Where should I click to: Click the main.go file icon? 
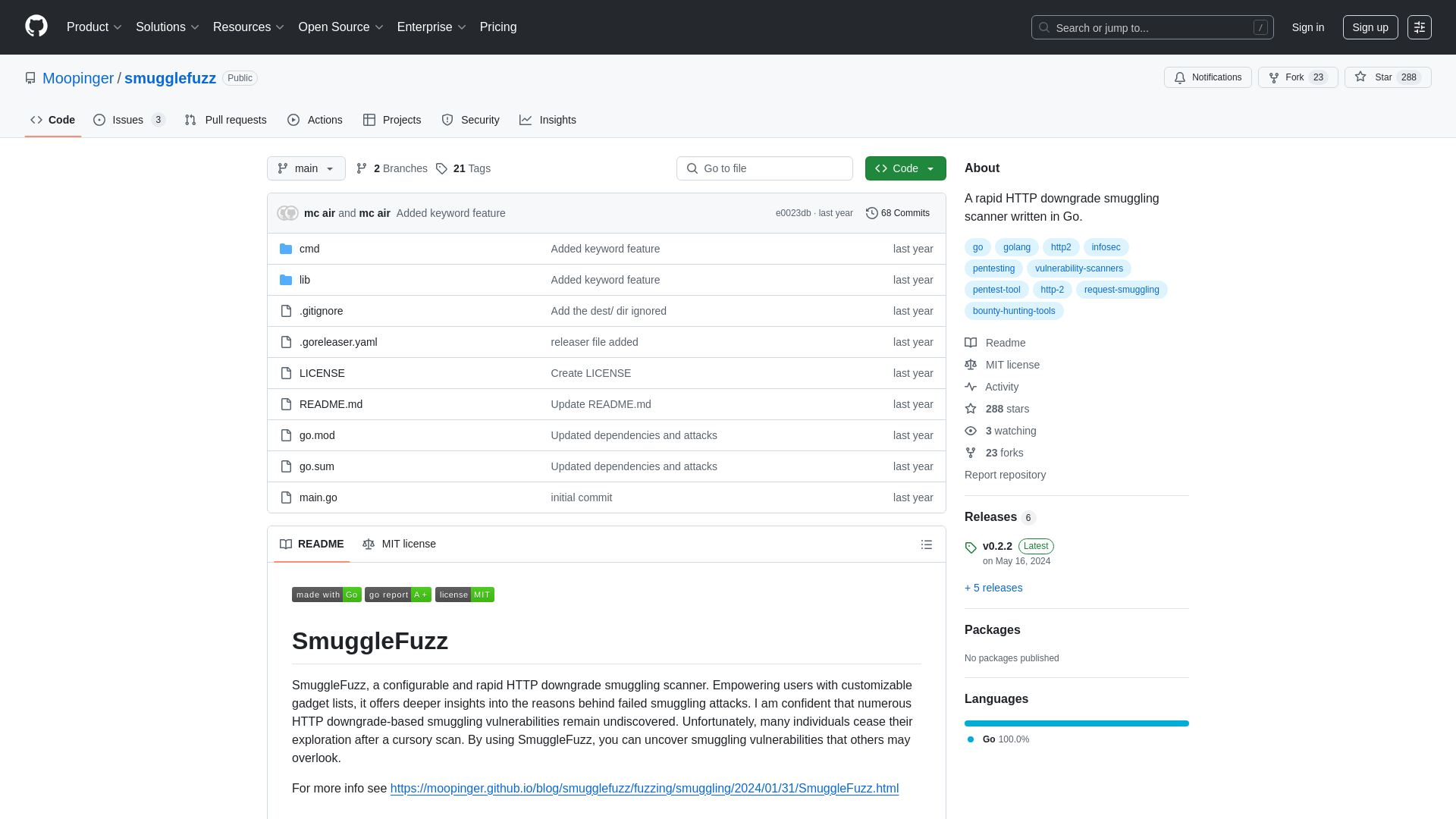(x=286, y=497)
